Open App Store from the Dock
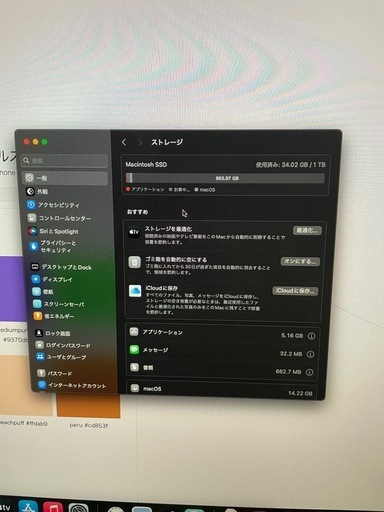This screenshot has height=512, width=384. click(28, 506)
